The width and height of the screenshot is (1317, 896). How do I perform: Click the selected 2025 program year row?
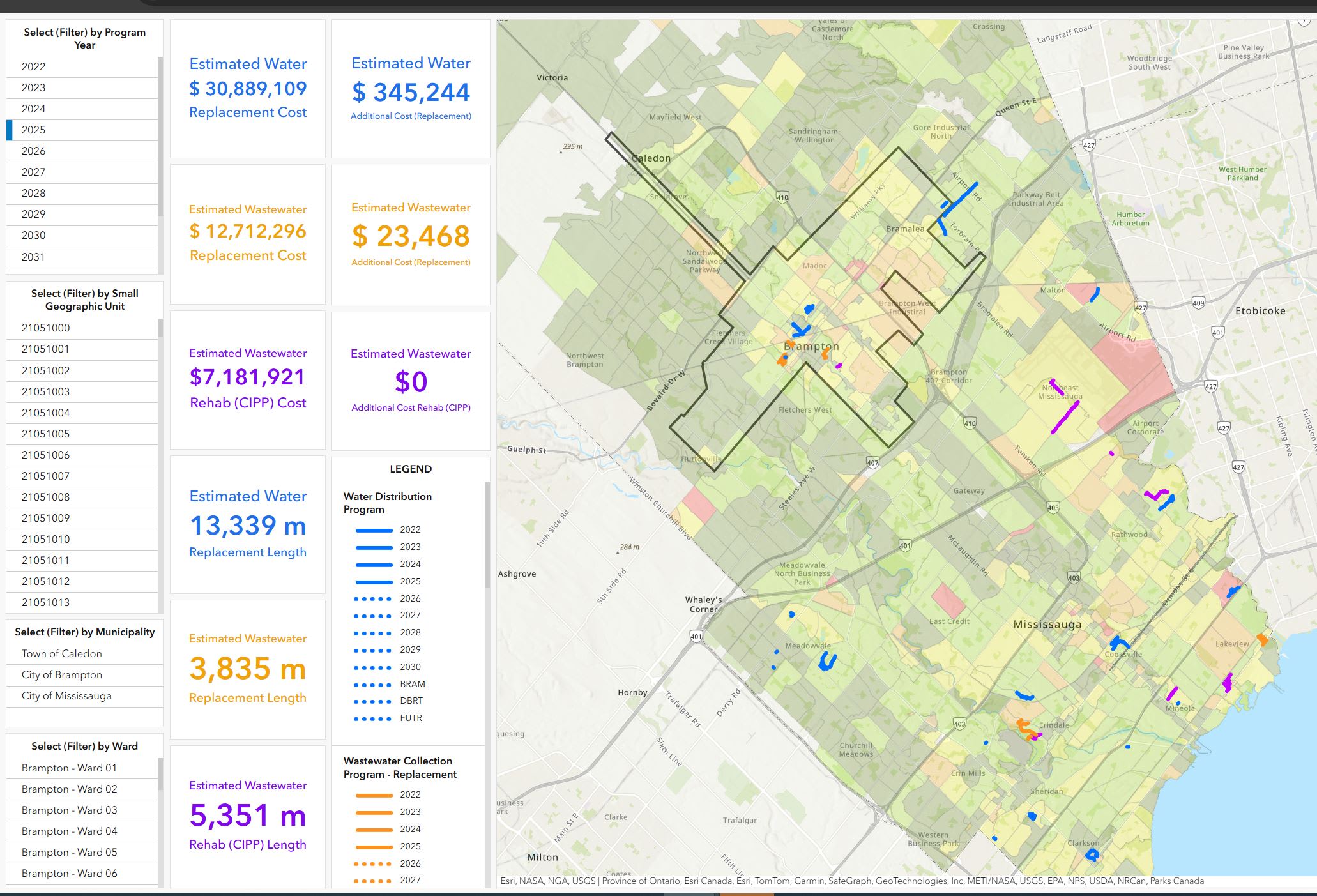(82, 130)
